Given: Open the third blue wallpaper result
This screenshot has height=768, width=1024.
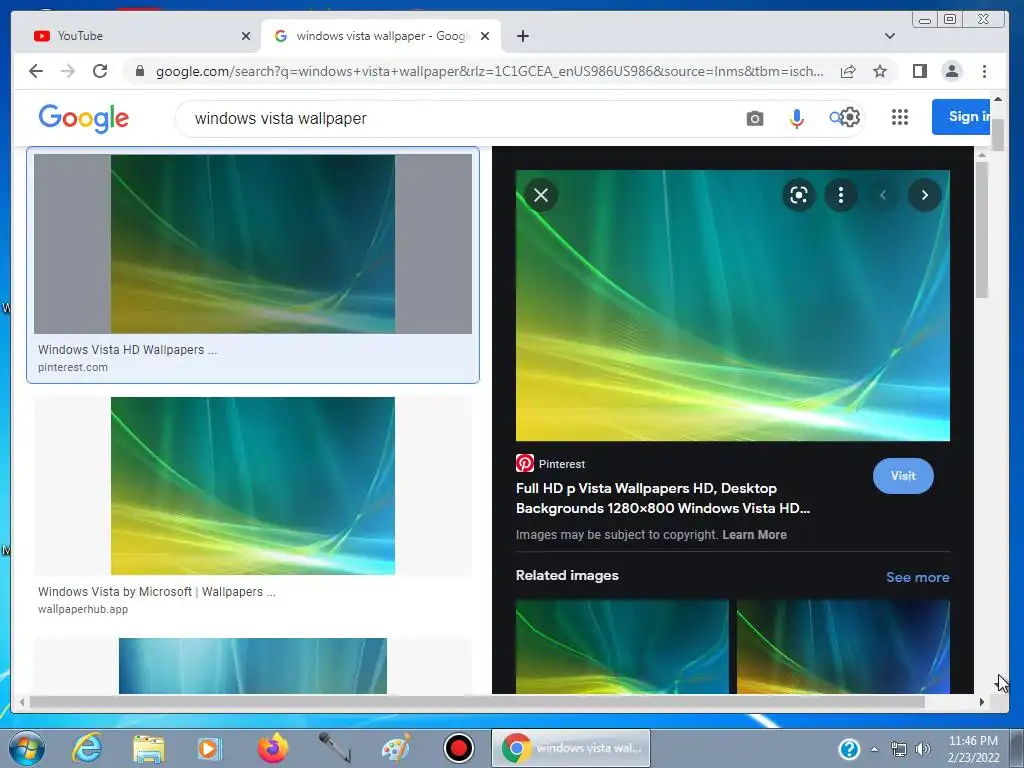Looking at the screenshot, I should coord(253,666).
